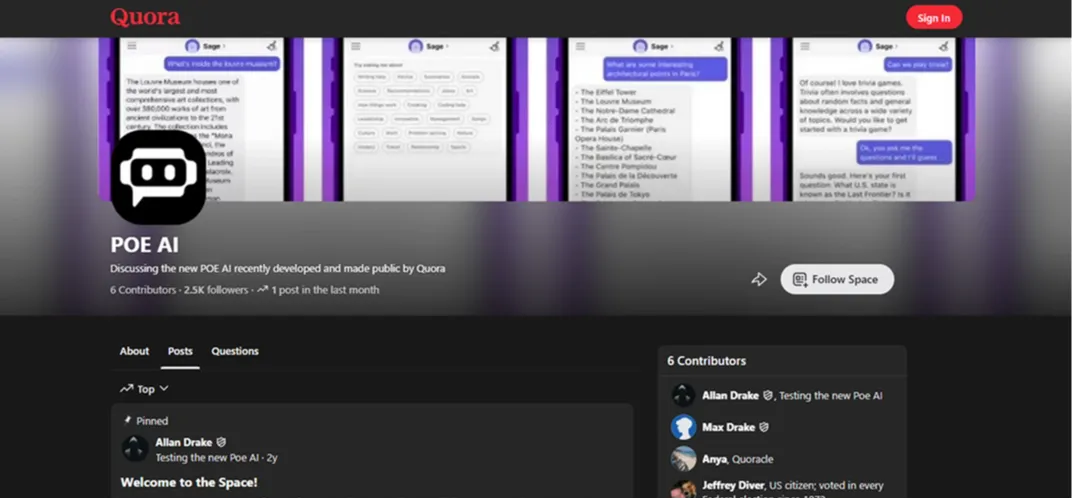Screen dimensions: 1073x499
Task: Click the Quora logo in the header
Action: pos(145,17)
